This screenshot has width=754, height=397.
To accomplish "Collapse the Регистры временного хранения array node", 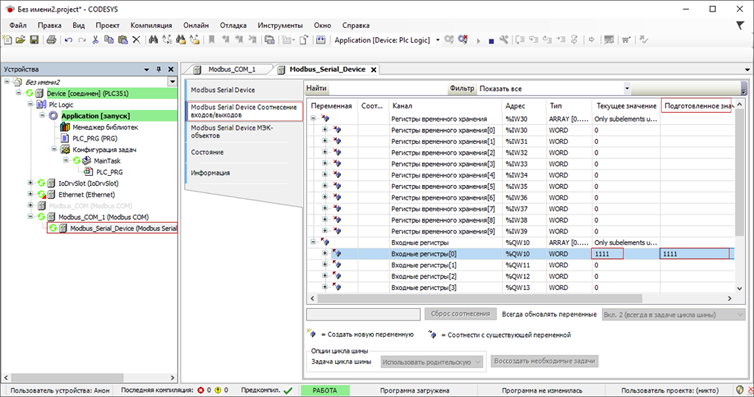I will click(x=313, y=118).
